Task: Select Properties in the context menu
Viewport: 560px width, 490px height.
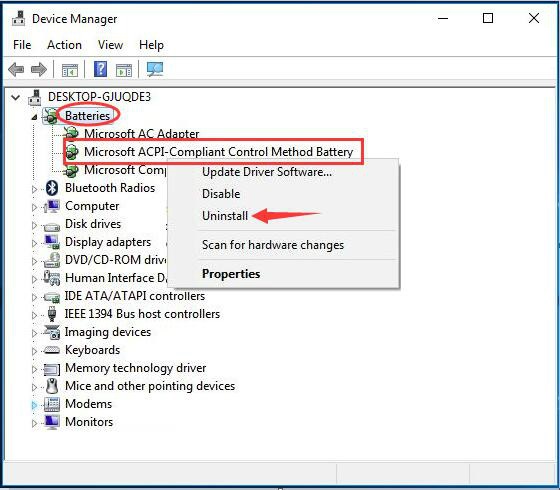Action: tap(231, 274)
